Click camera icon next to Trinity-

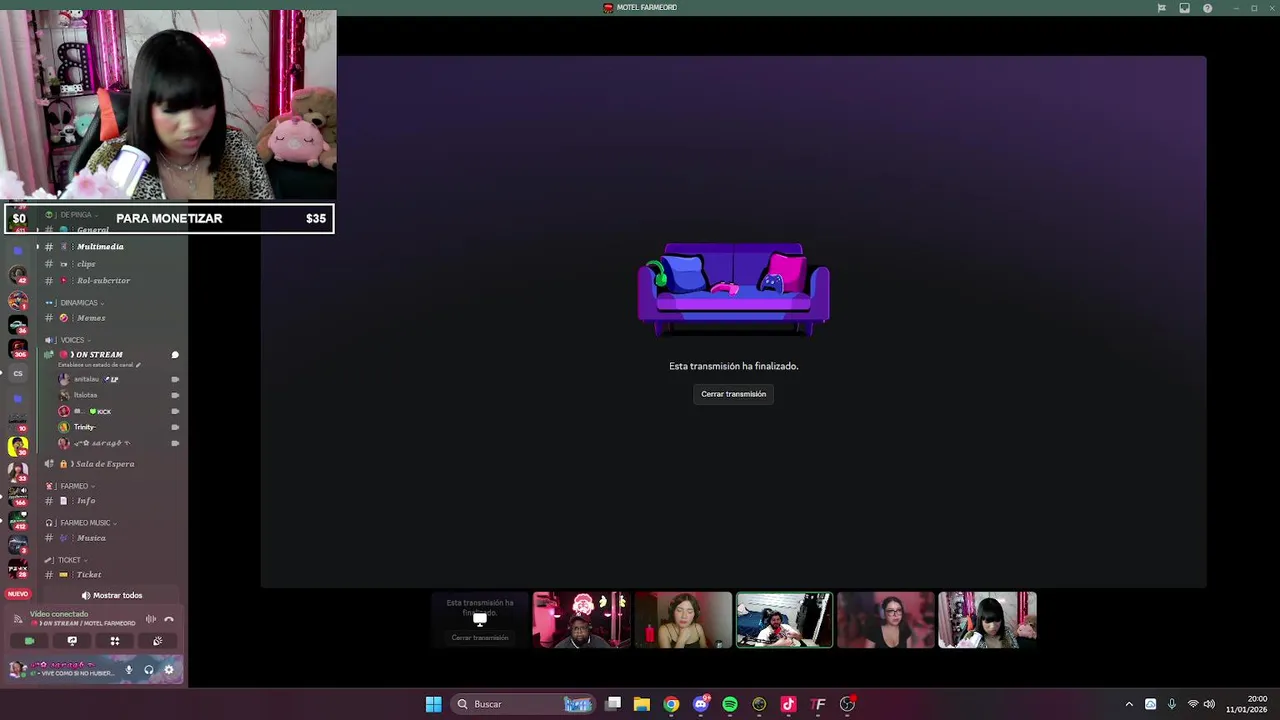pos(175,427)
